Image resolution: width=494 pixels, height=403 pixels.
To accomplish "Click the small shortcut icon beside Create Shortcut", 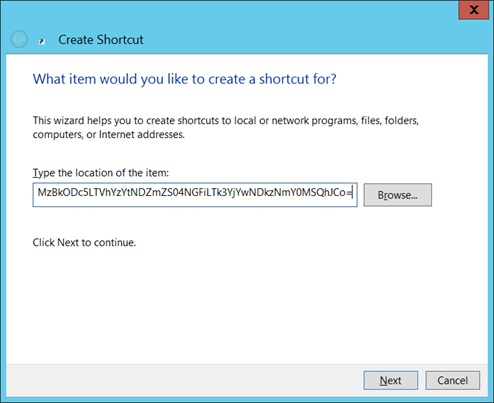I will 41,41.
